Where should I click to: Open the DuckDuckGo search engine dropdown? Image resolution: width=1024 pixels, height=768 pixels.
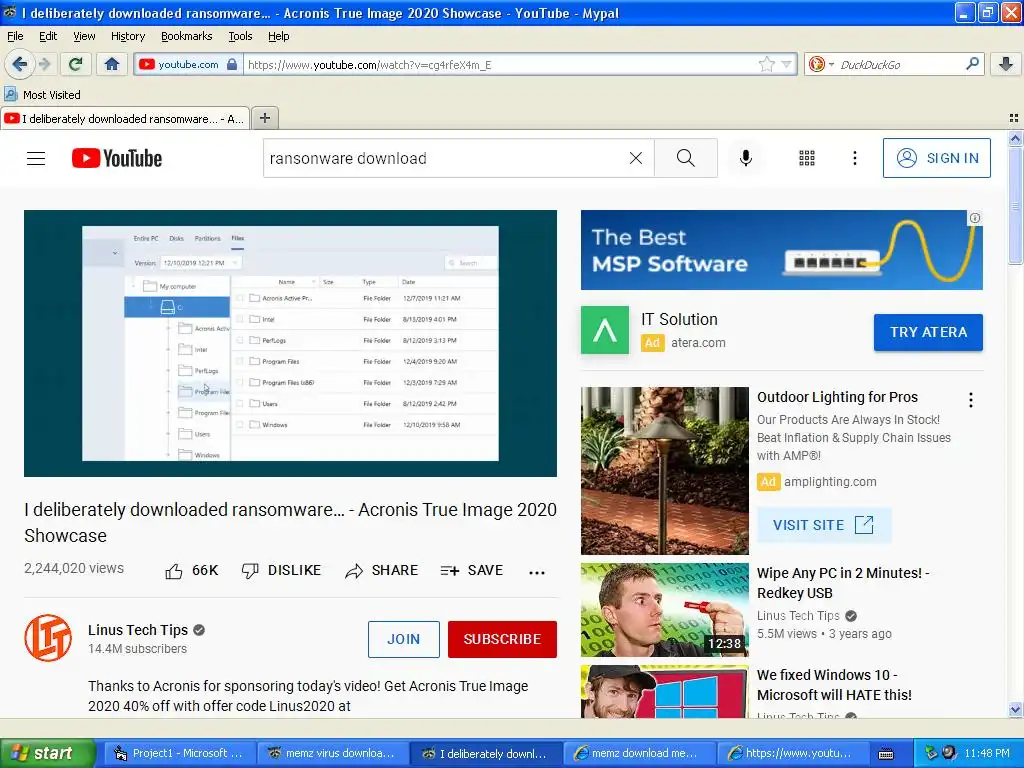(820, 64)
